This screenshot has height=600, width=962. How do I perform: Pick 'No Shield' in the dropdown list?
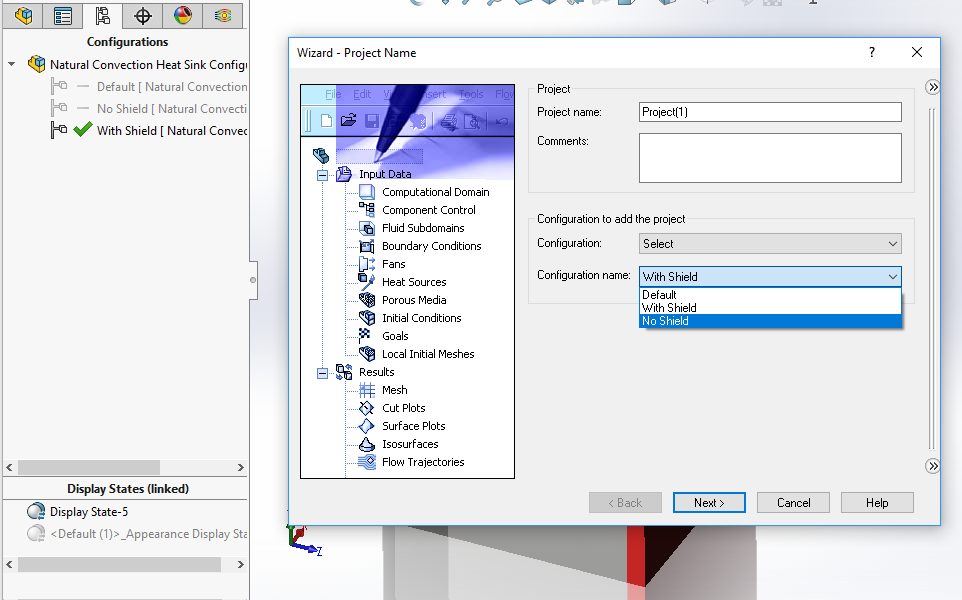pyautogui.click(x=666, y=321)
